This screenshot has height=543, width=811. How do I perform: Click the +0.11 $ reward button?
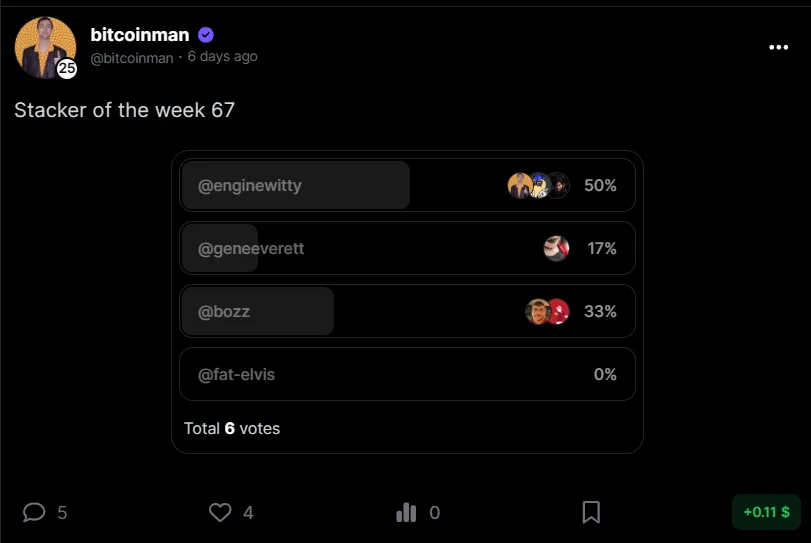(767, 512)
